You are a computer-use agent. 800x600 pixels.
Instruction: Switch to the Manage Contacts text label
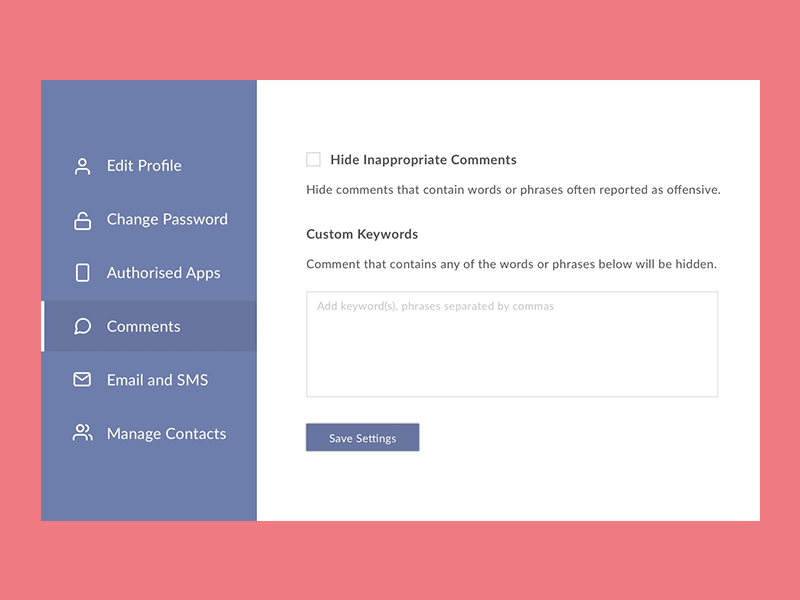(166, 434)
